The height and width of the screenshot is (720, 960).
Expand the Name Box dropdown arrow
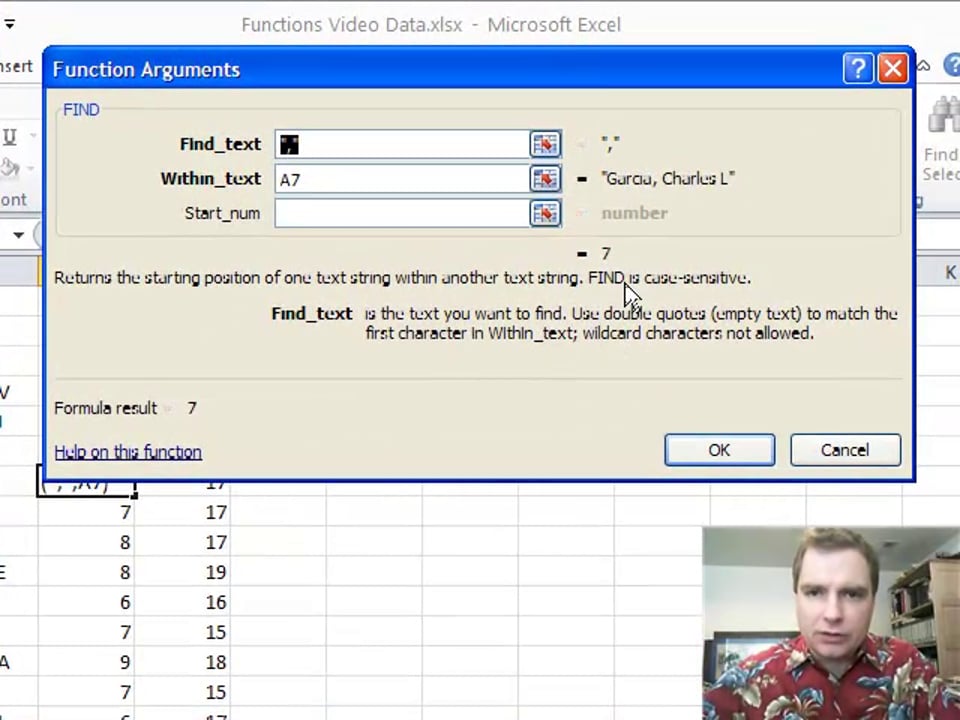[x=18, y=235]
